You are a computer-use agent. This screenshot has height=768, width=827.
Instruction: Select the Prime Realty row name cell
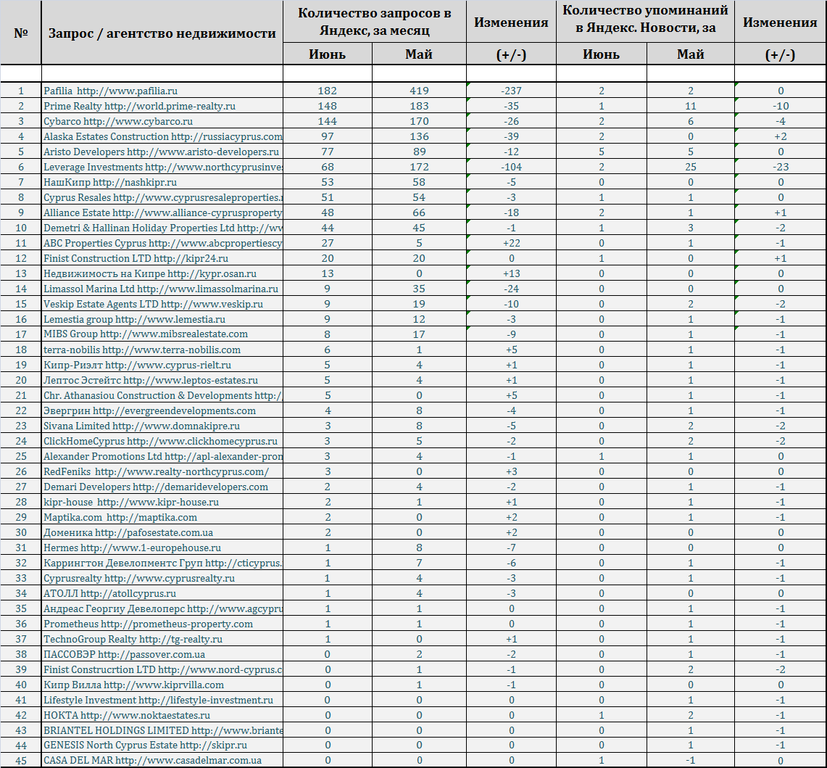pos(162,106)
